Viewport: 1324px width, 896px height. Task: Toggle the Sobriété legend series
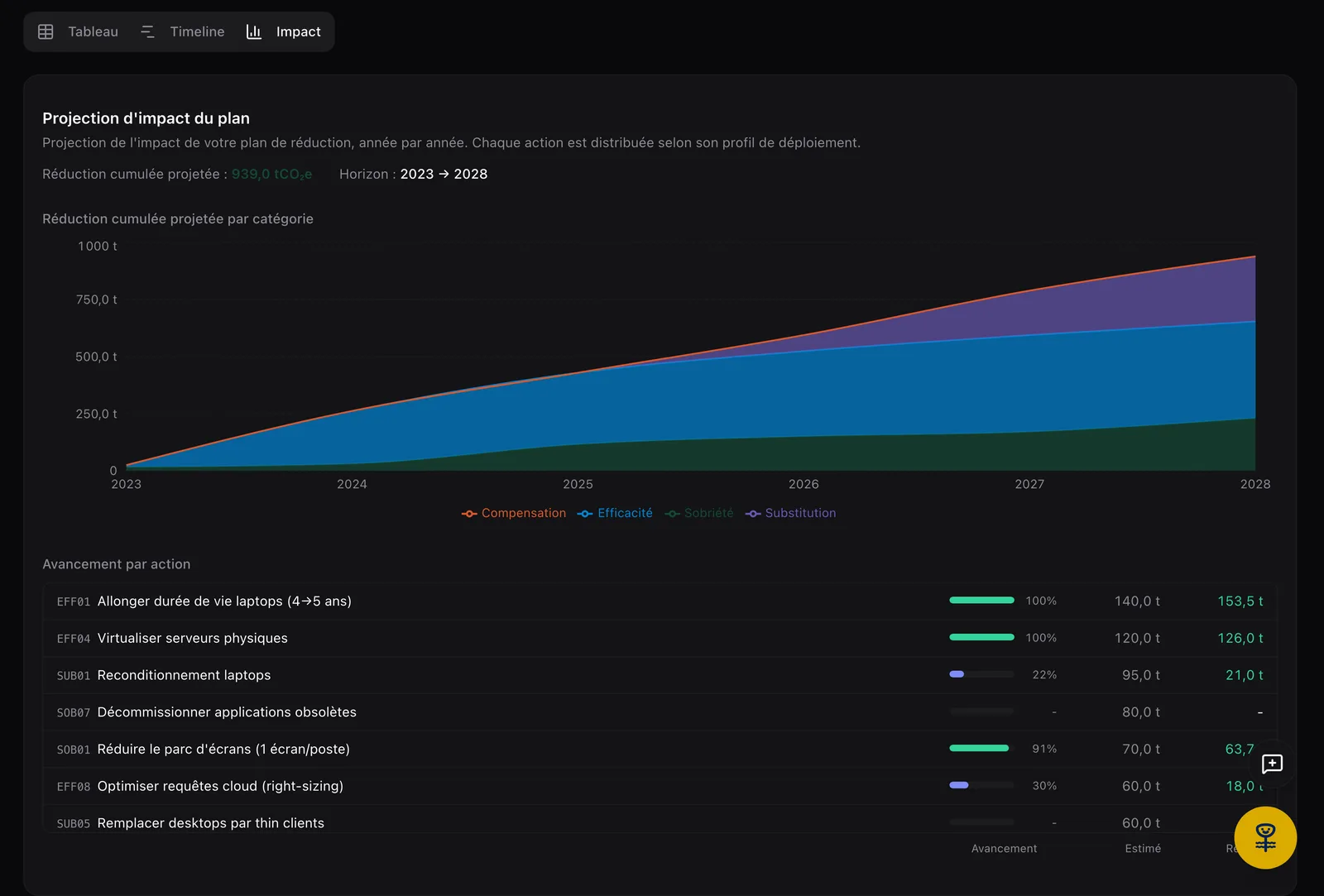(x=699, y=513)
